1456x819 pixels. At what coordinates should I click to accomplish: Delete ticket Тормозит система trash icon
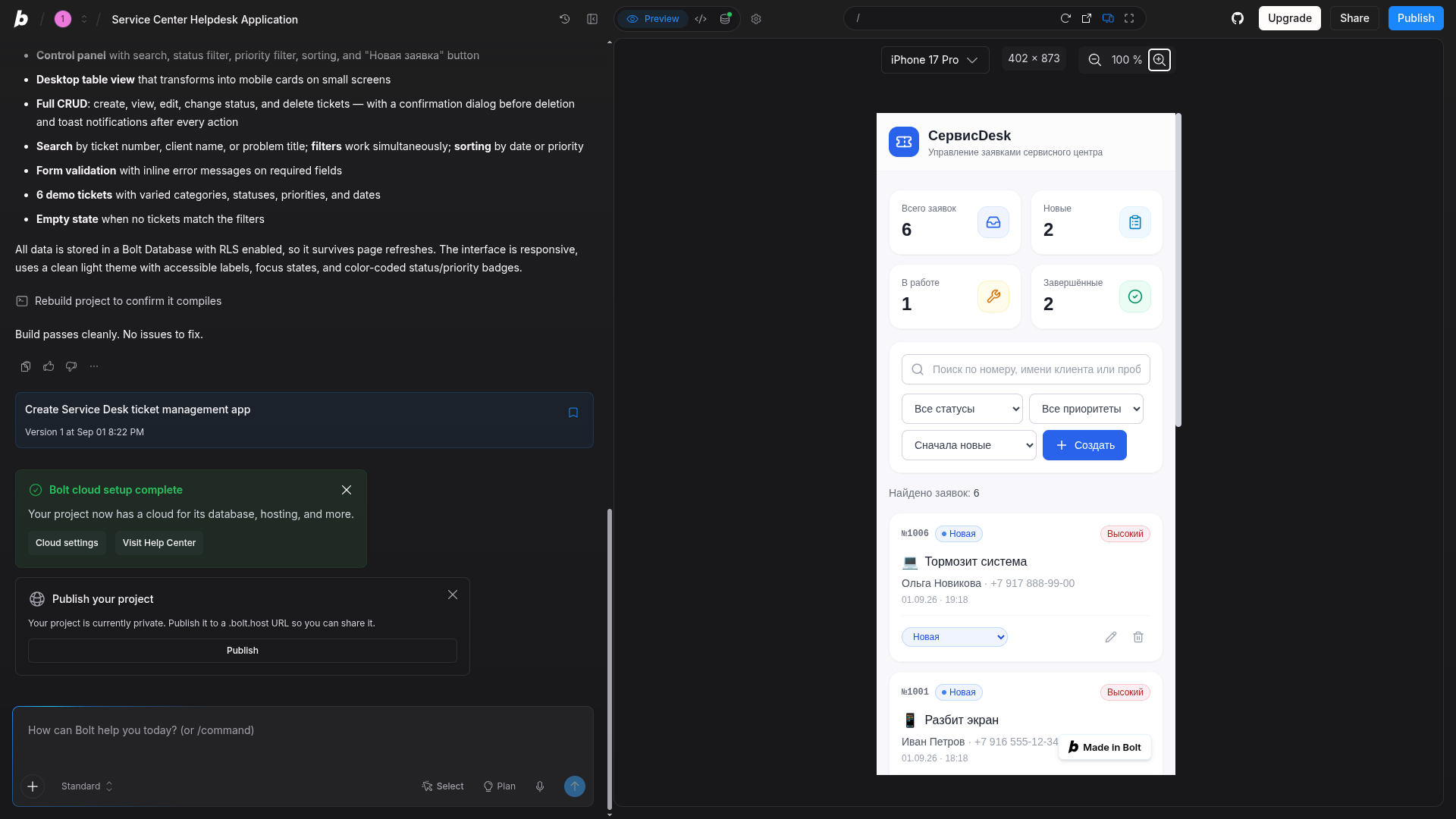[x=1138, y=637]
